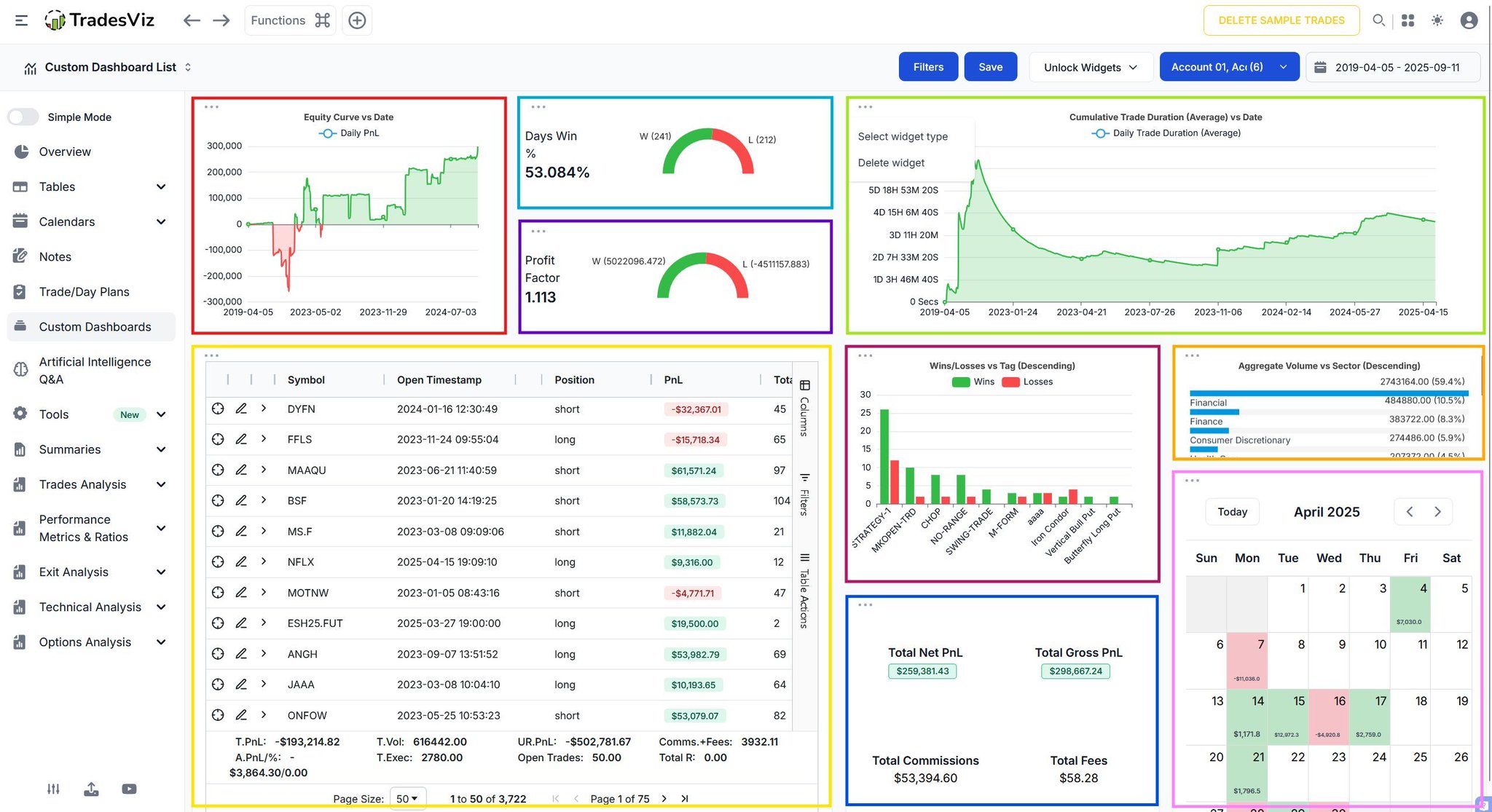Open the Page Size 50 dropdown
The width and height of the screenshot is (1492, 812).
(407, 798)
